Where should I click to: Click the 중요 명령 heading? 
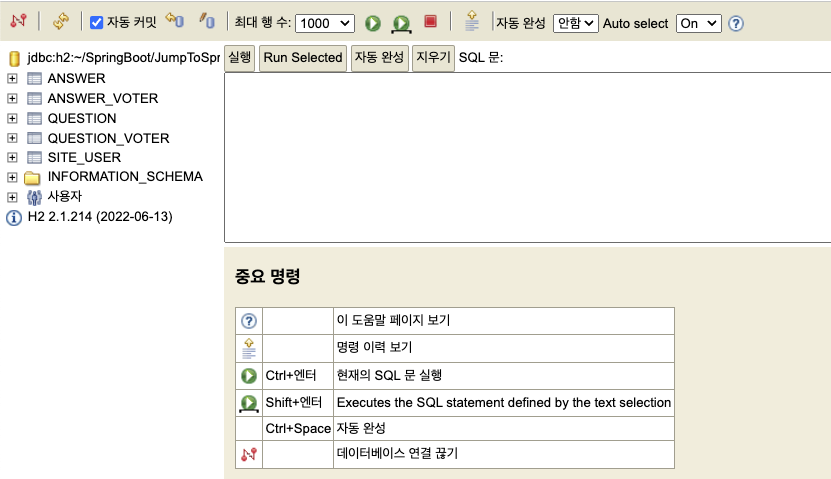(268, 276)
